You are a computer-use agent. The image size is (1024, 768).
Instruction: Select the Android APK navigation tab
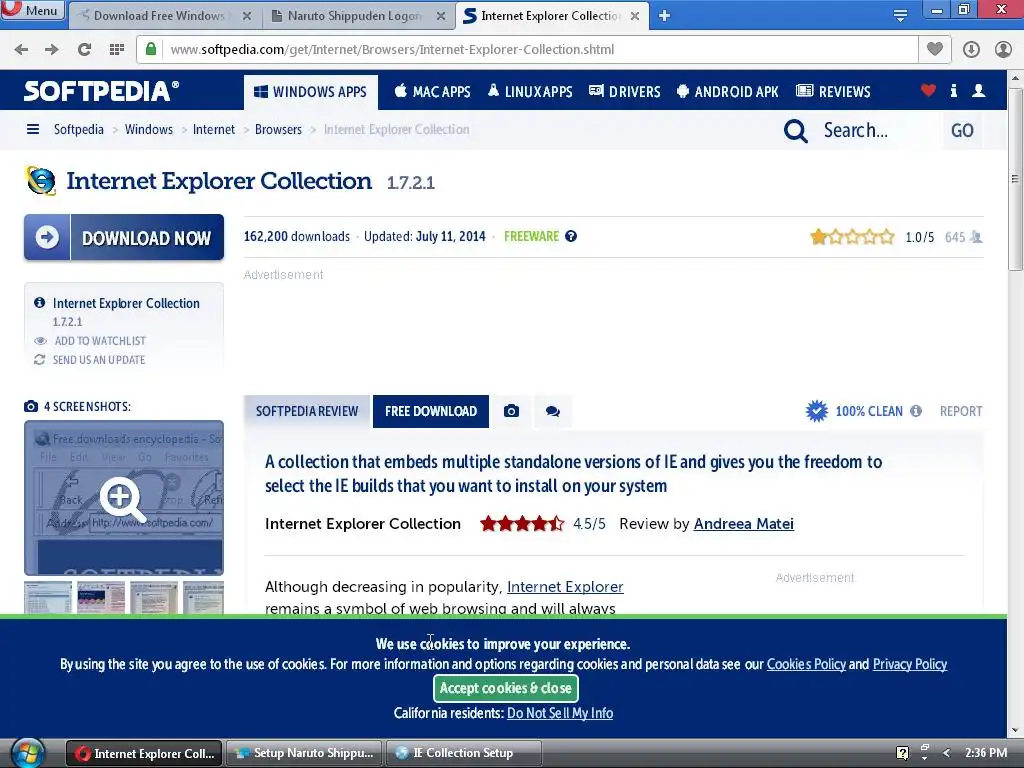pos(728,92)
